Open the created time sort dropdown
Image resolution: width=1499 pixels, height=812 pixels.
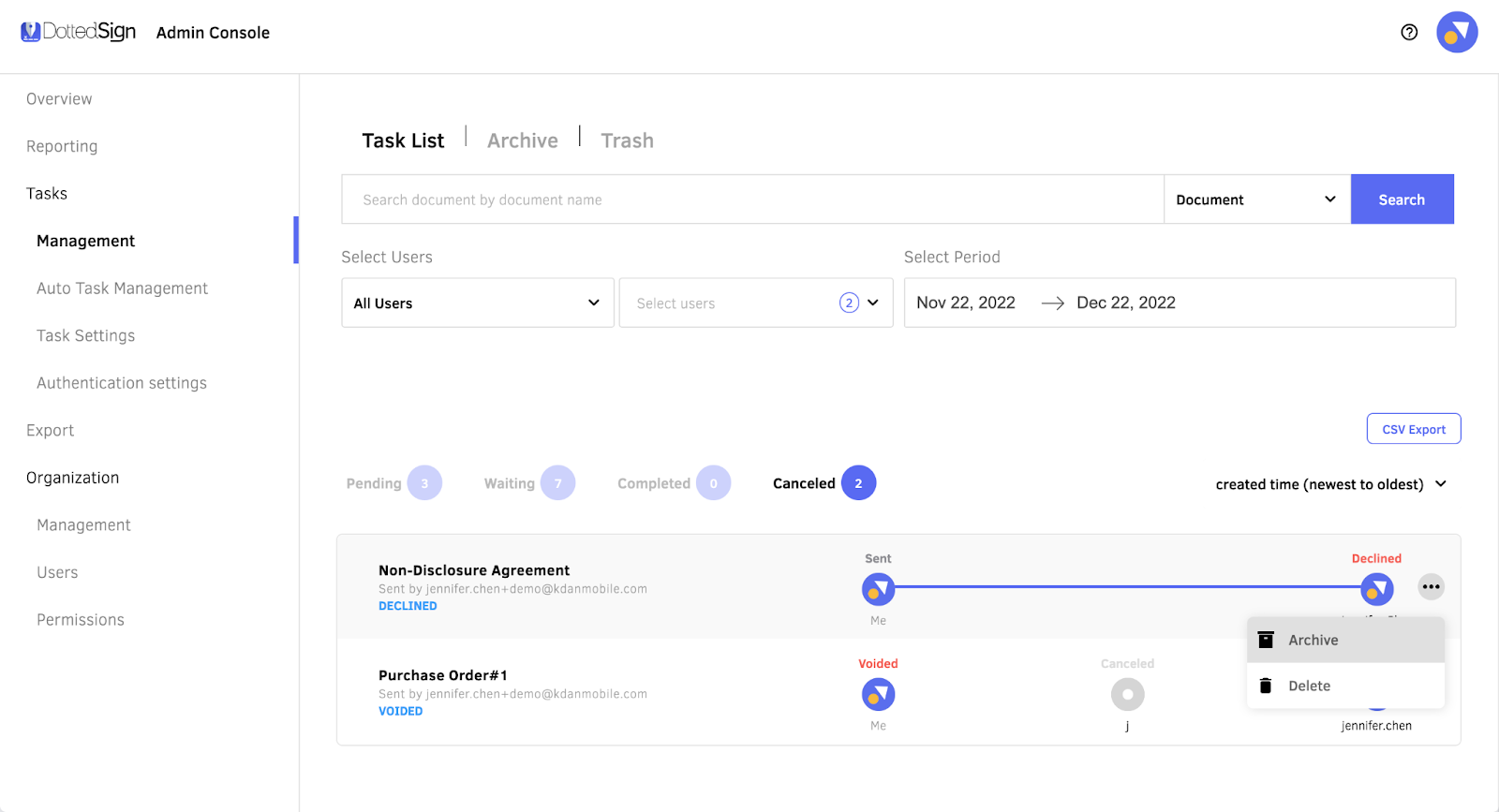tap(1330, 484)
